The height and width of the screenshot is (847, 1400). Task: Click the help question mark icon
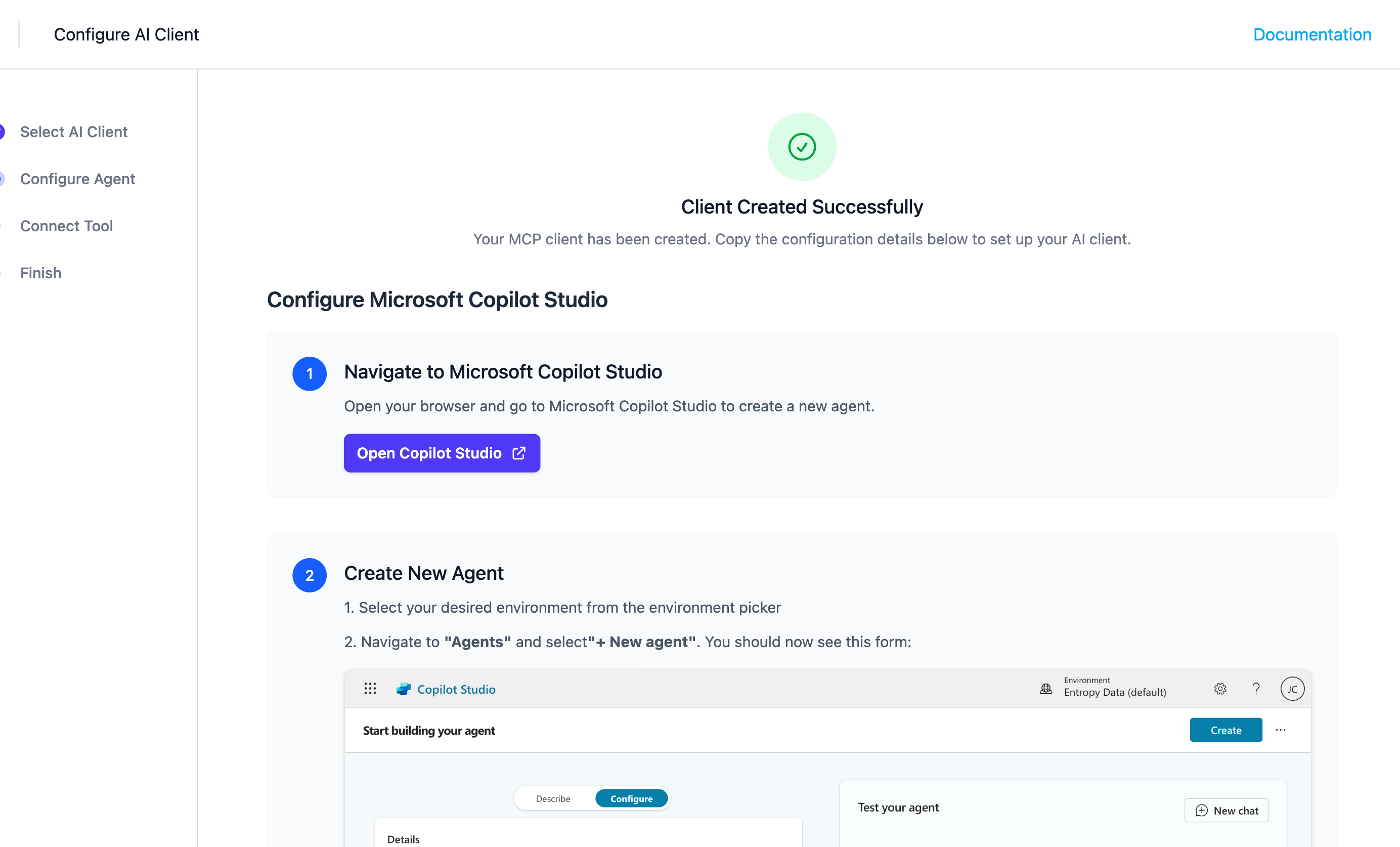coord(1256,689)
